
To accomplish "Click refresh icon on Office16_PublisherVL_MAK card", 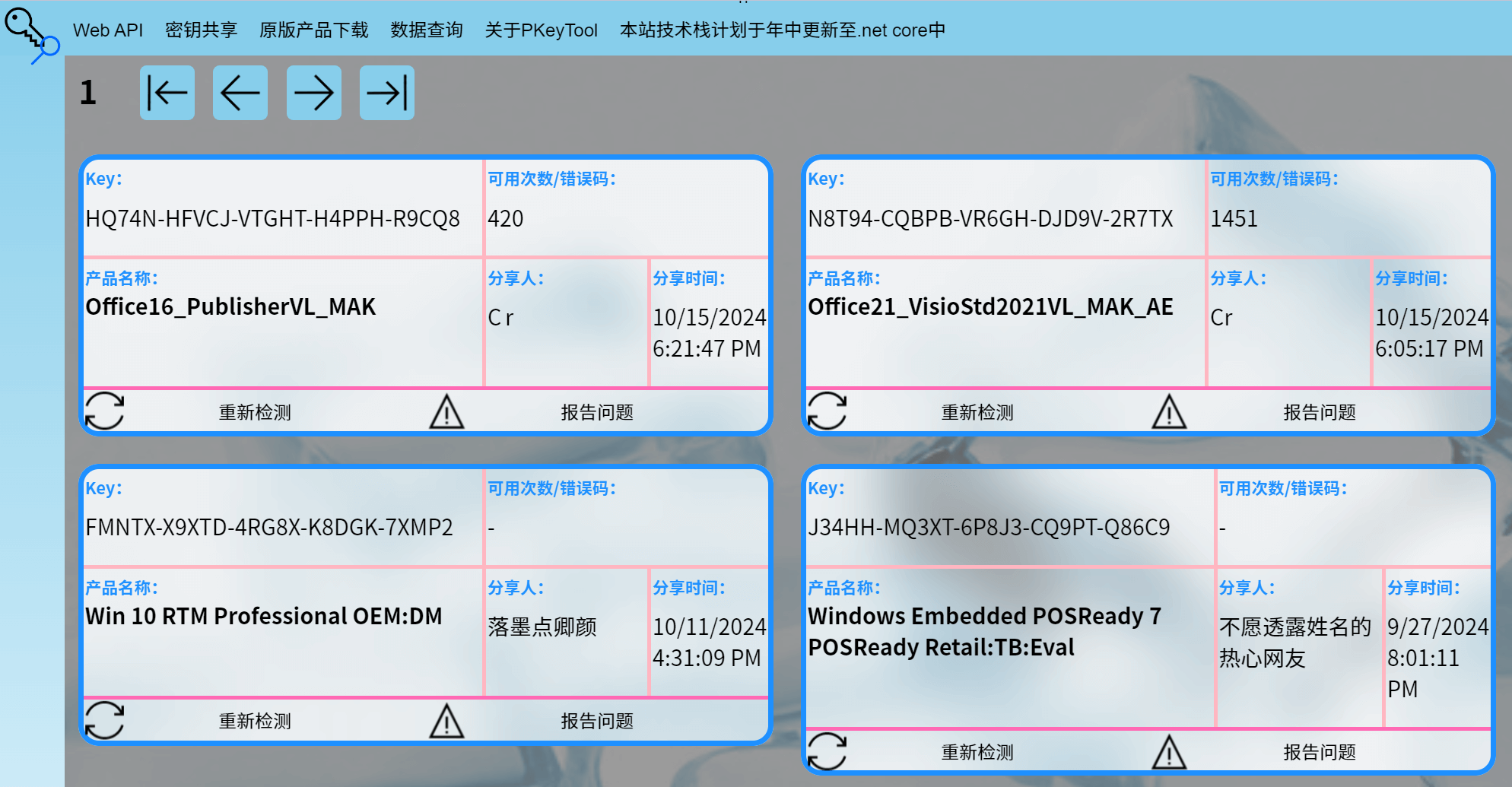I will pos(104,411).
